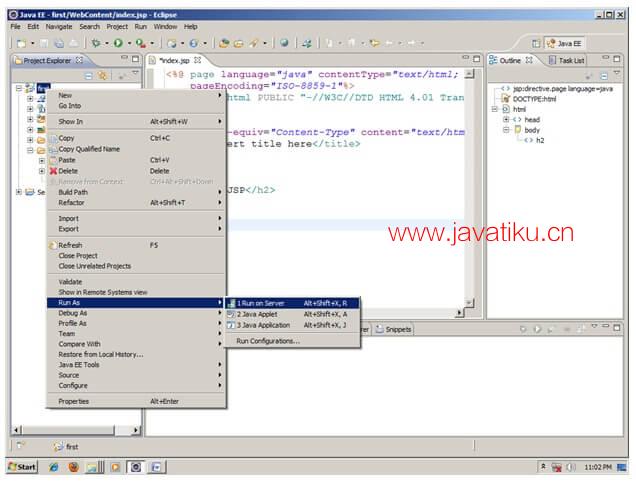Viewport: 636px width, 485px height.
Task: Switch to the Snippets tab
Action: (x=393, y=330)
